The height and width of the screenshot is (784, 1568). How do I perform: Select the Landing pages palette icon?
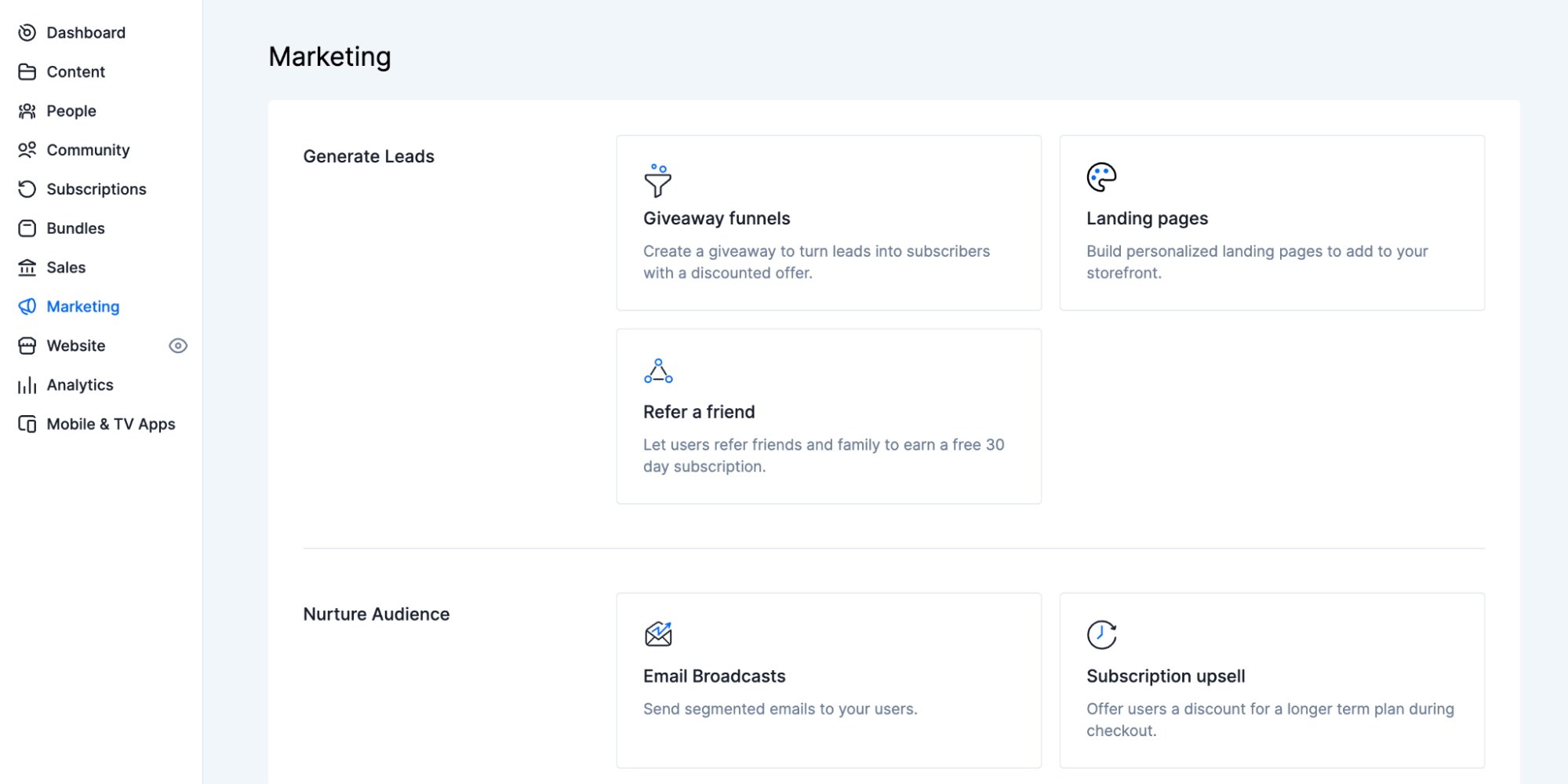(x=1101, y=177)
